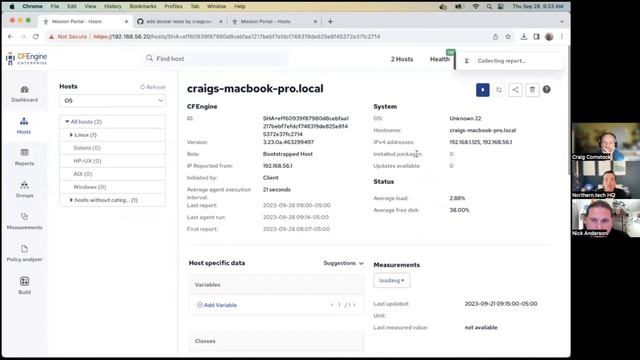Open the loadavg measurement dropdown
This screenshot has height=360, width=640.
coord(391,280)
